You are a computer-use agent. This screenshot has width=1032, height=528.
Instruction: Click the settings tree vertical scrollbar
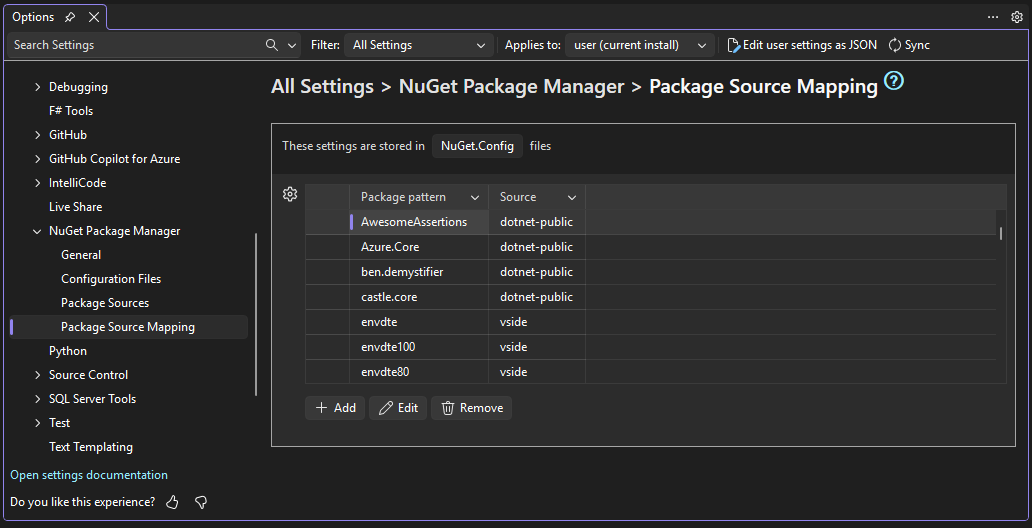coord(256,314)
